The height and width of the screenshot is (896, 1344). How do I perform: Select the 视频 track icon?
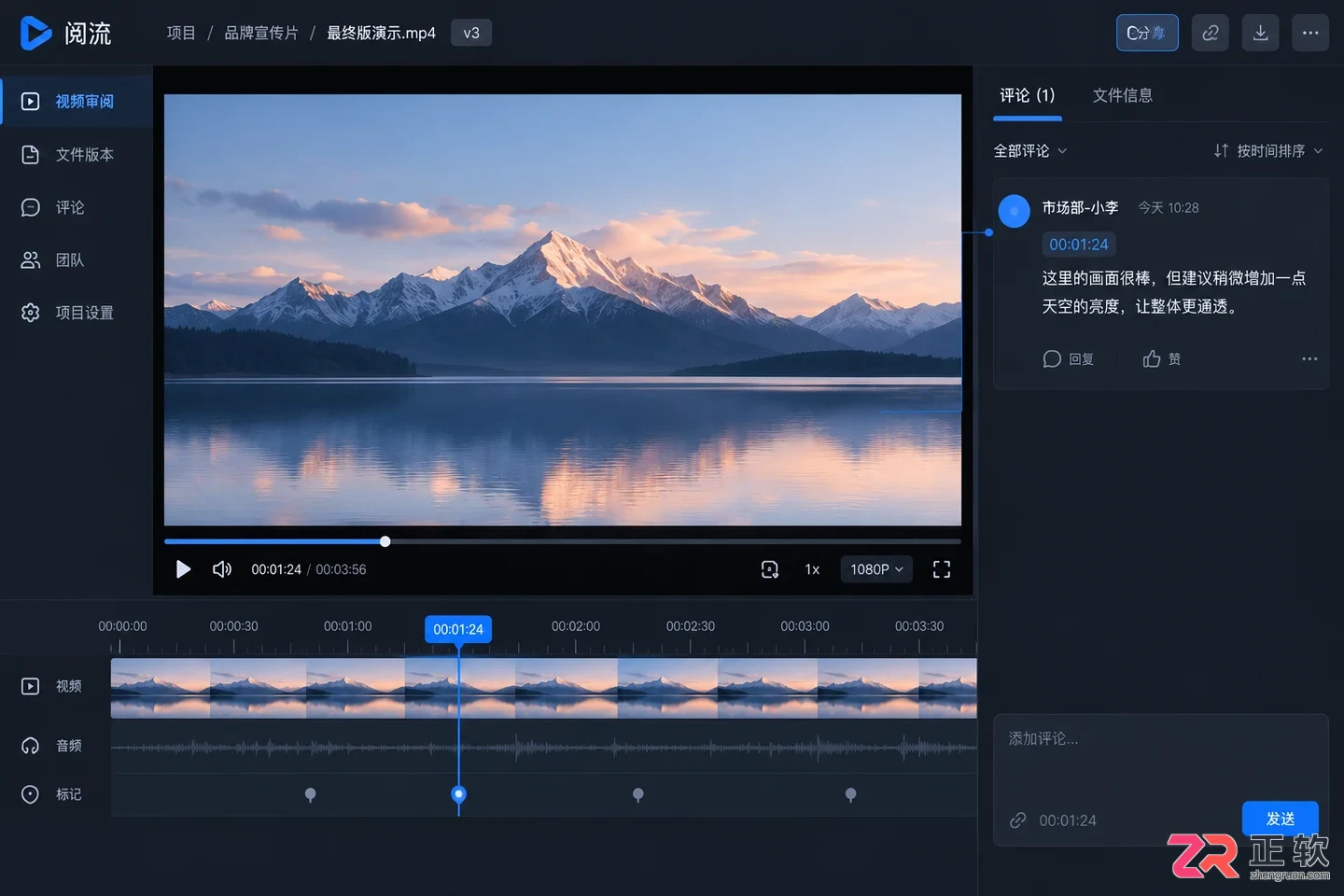coord(31,686)
